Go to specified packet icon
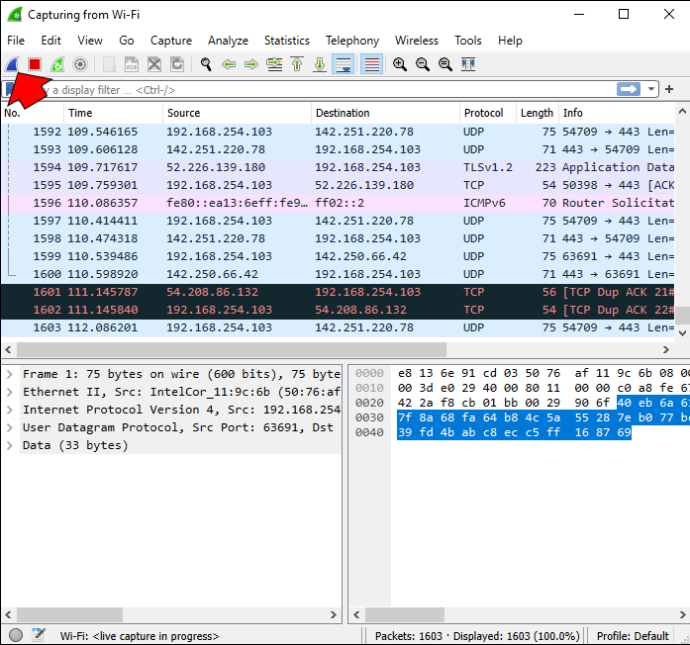This screenshot has height=645, width=690. point(274,65)
